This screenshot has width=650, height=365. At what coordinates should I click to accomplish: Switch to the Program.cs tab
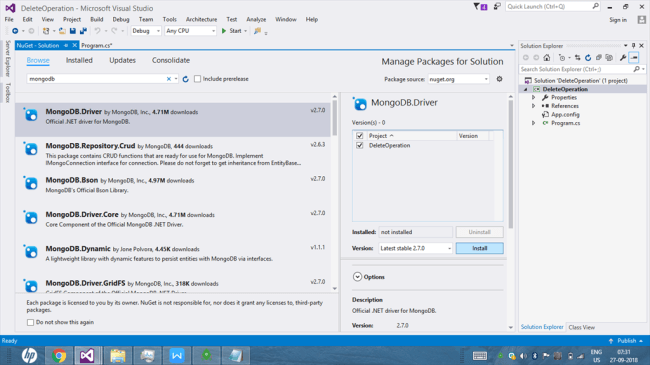(x=97, y=45)
